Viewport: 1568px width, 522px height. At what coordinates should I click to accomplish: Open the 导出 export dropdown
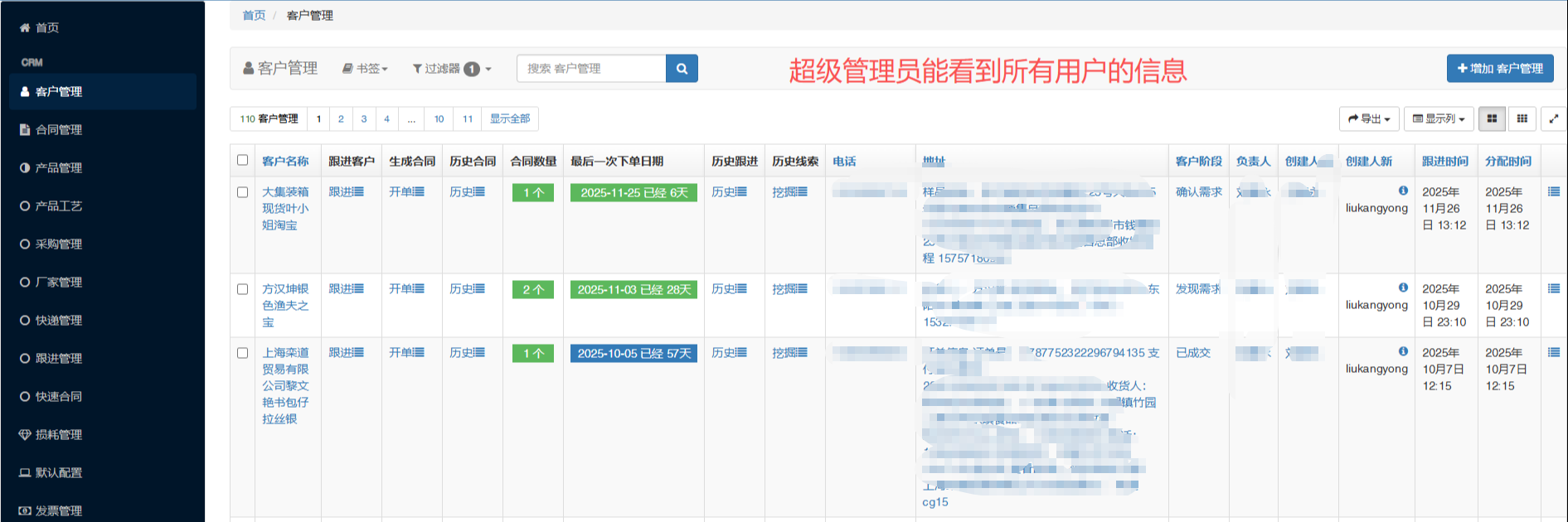pos(1369,118)
